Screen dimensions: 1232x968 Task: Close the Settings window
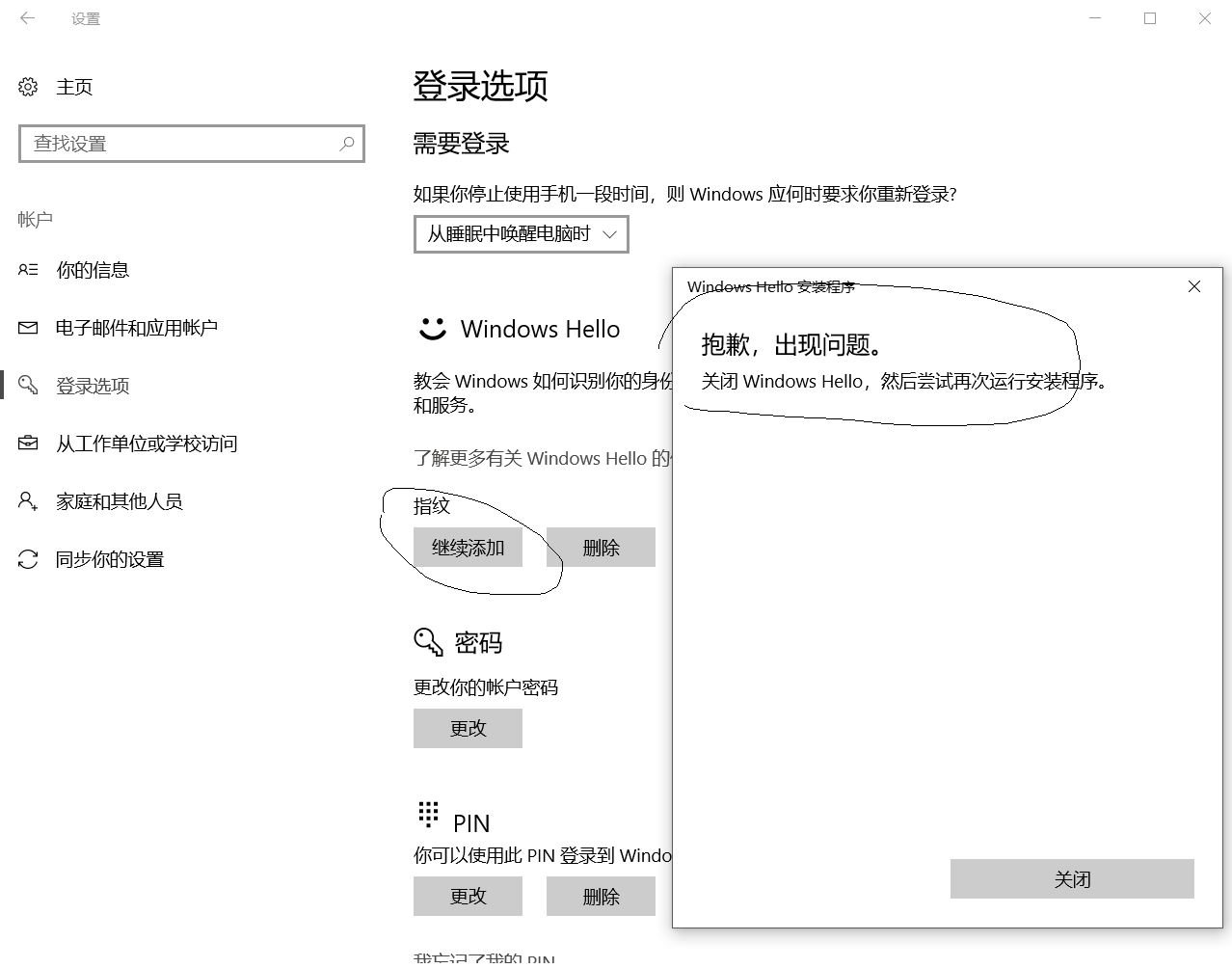pos(1205,18)
